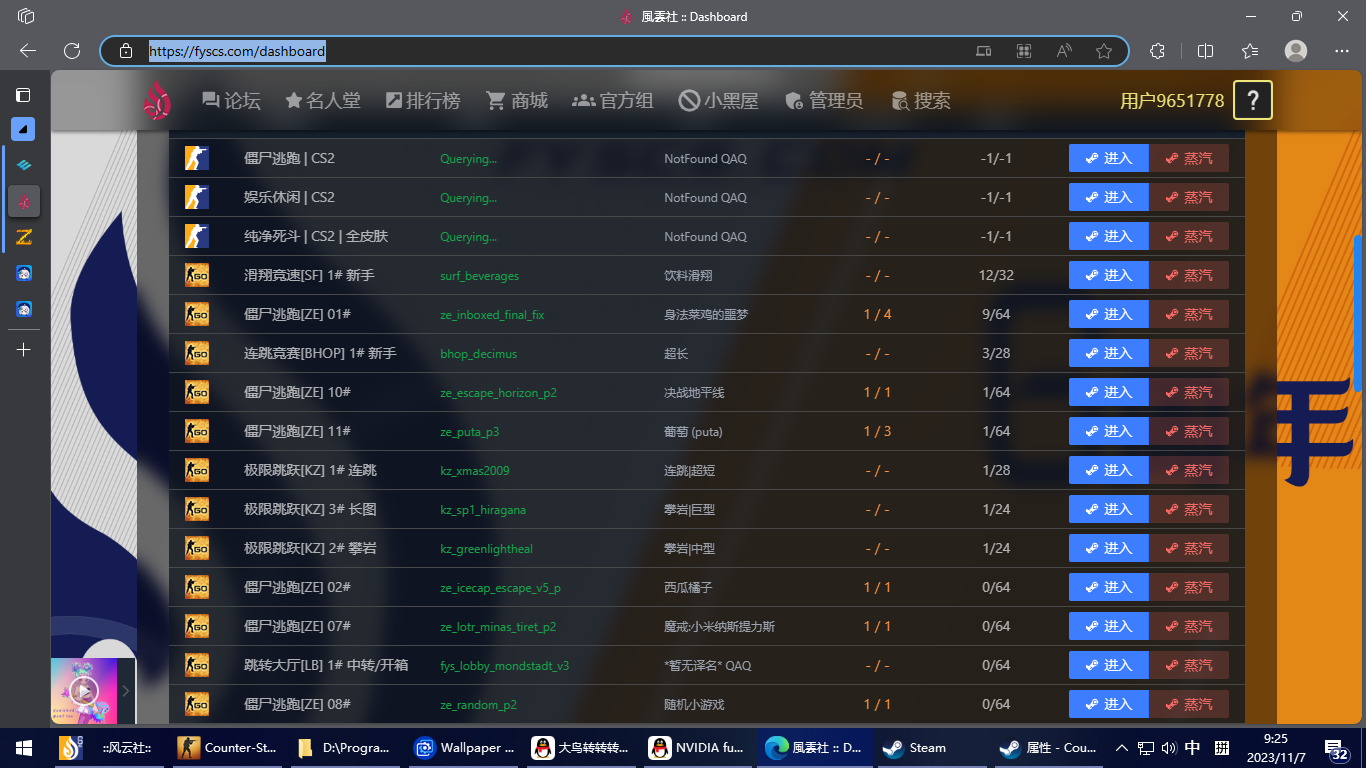Image resolution: width=1366 pixels, height=768 pixels.
Task: Open new tab with plus icon
Action: click(x=24, y=349)
